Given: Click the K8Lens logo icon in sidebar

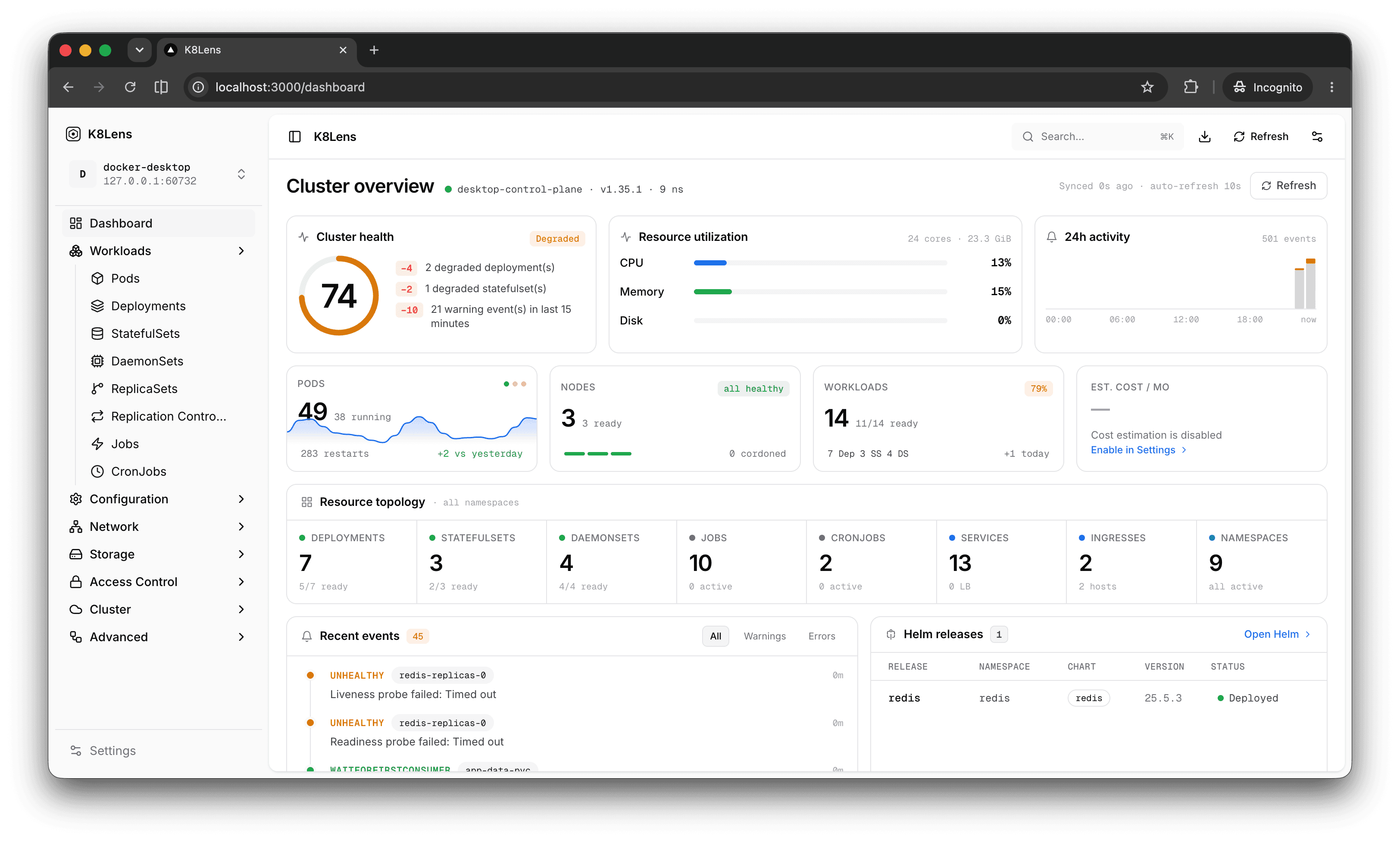Looking at the screenshot, I should 73,134.
